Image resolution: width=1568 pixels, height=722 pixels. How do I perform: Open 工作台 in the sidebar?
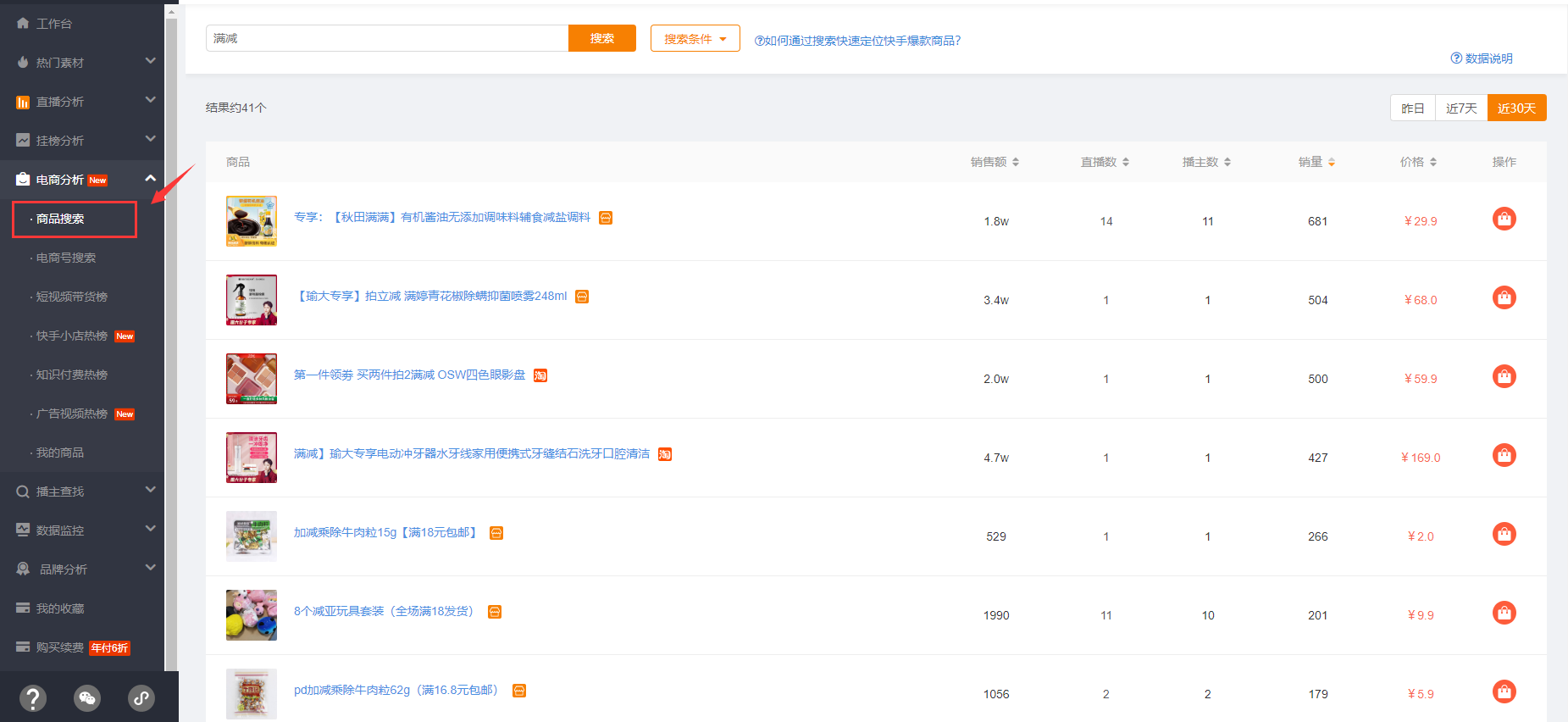pyautogui.click(x=54, y=24)
